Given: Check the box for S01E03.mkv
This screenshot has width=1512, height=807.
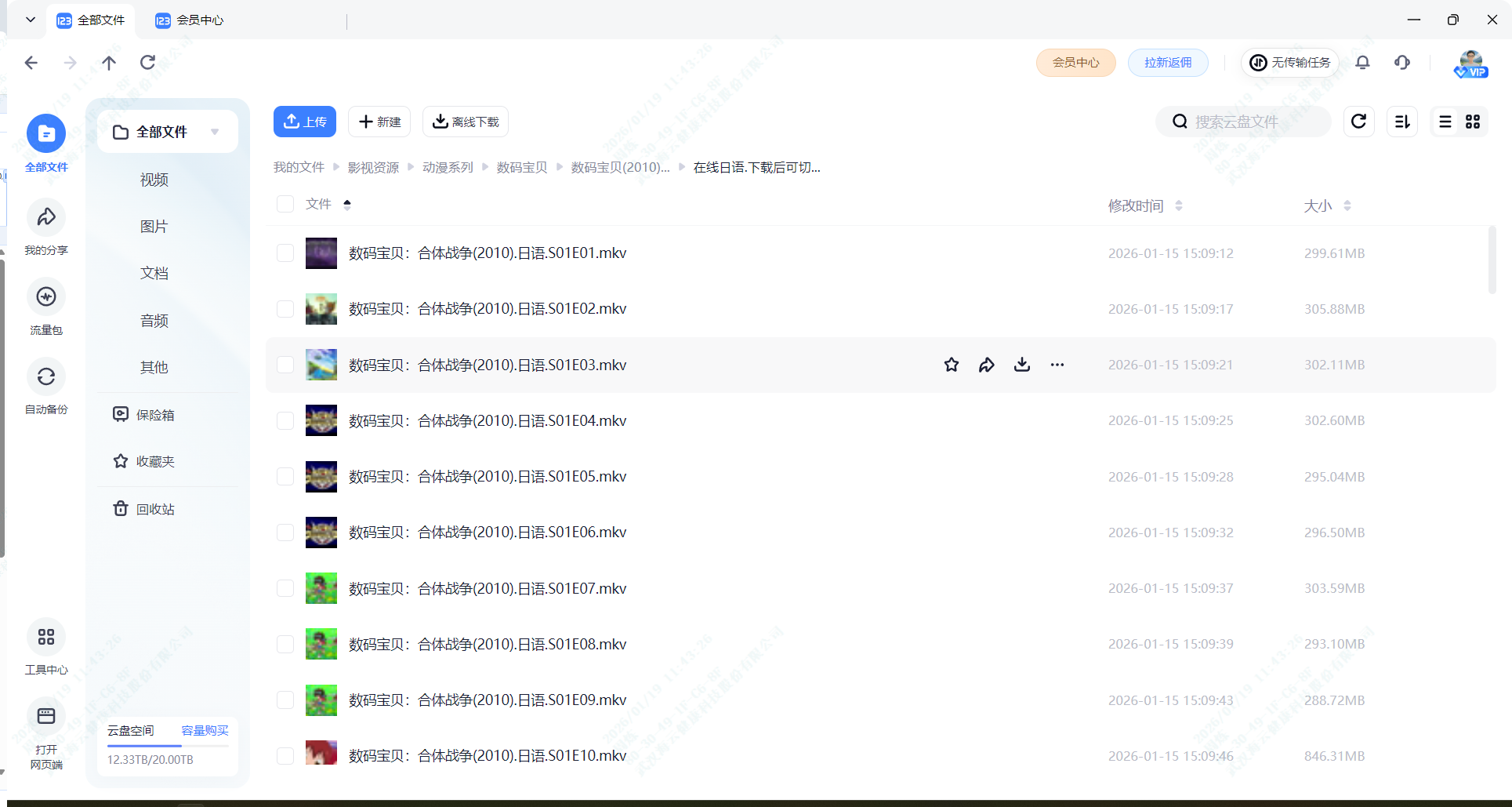Looking at the screenshot, I should pos(285,365).
